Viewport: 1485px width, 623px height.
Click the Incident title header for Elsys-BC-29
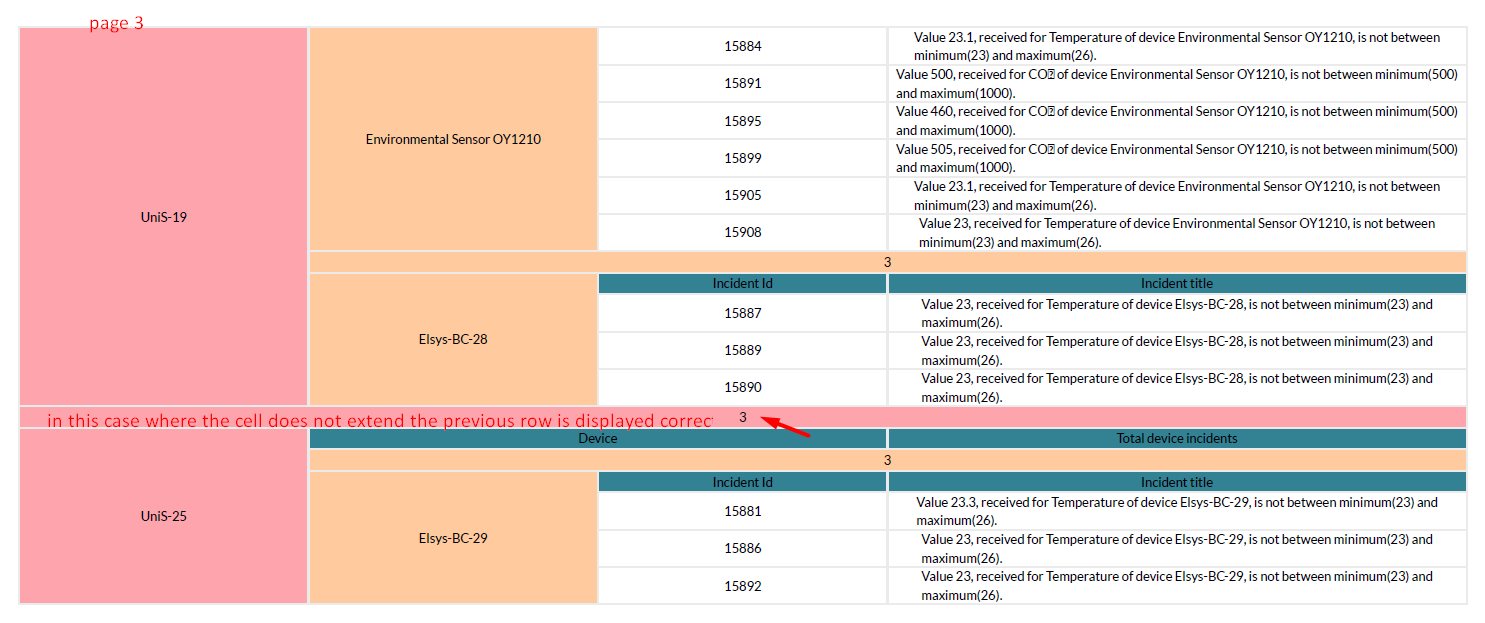click(1177, 481)
